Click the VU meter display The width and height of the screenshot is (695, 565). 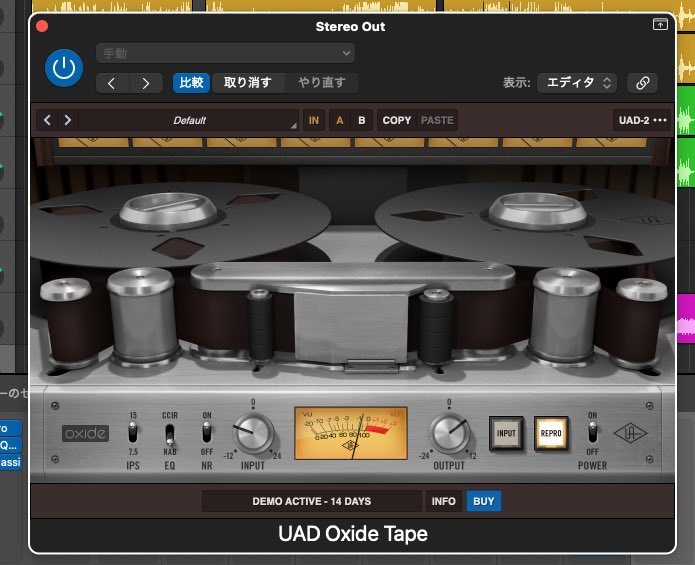click(x=351, y=433)
